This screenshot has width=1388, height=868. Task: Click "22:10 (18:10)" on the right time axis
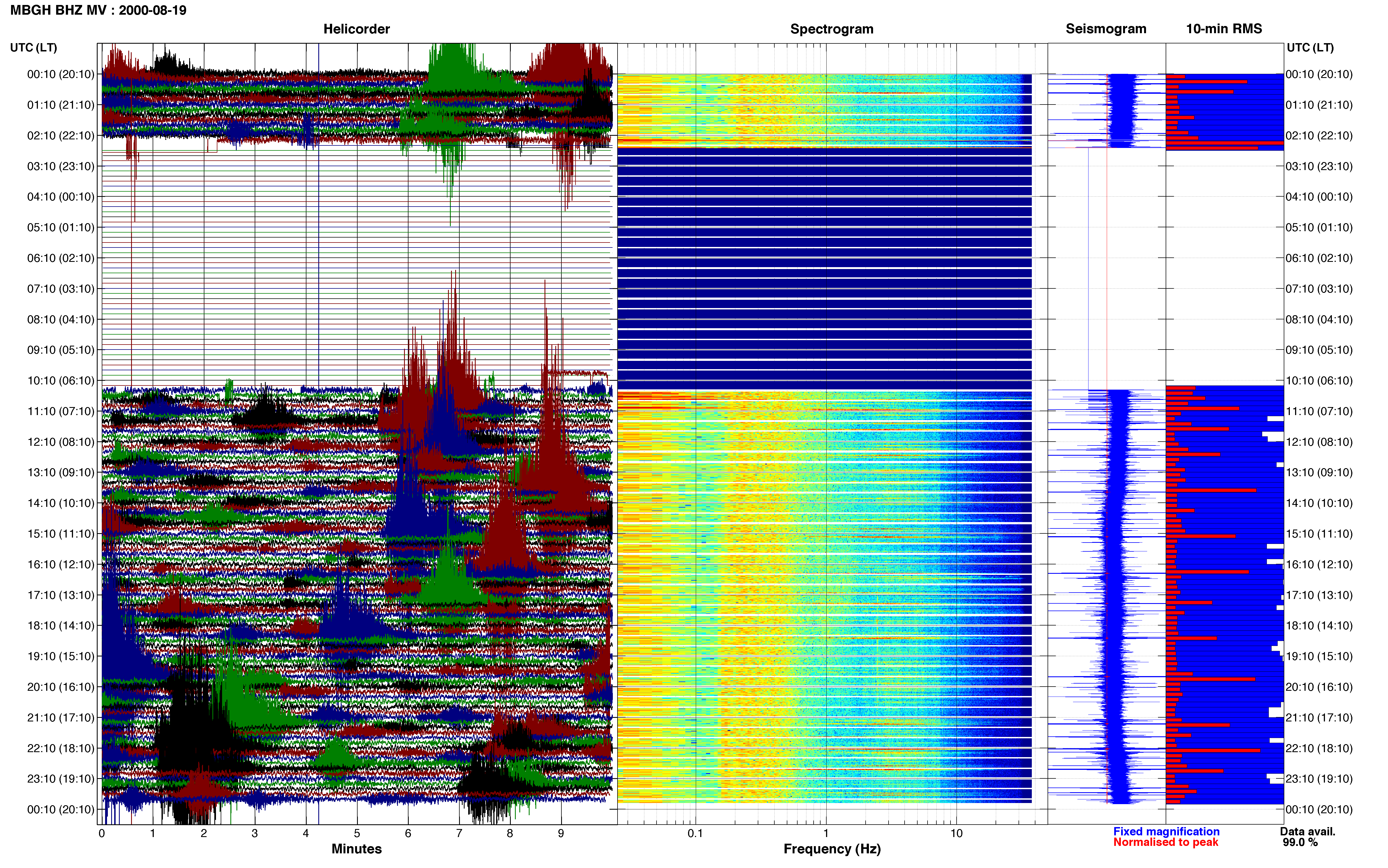(1319, 749)
